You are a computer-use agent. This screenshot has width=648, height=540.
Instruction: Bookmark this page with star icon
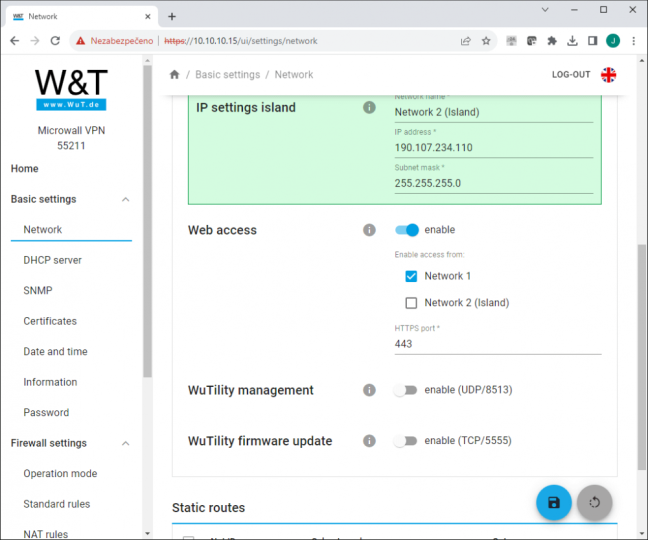tap(486, 40)
